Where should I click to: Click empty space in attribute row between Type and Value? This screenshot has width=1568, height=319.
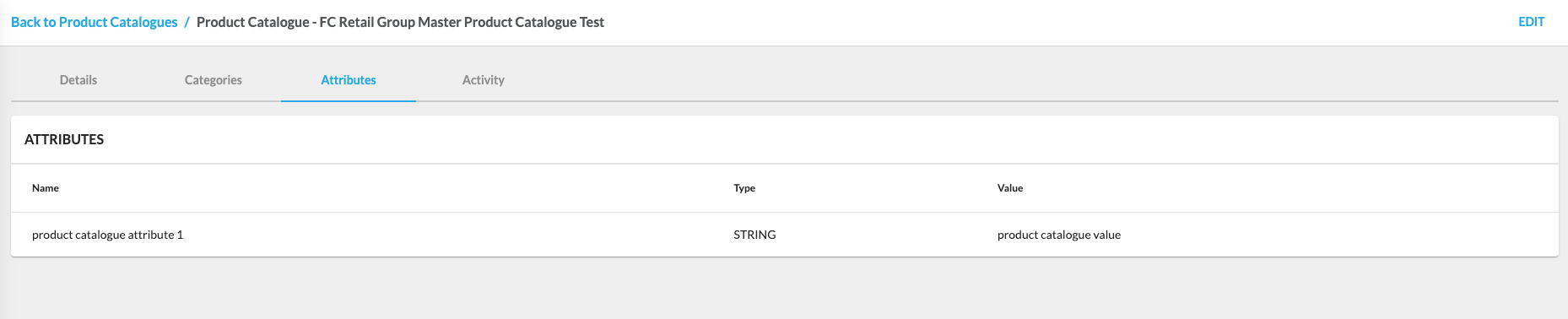pyautogui.click(x=886, y=235)
